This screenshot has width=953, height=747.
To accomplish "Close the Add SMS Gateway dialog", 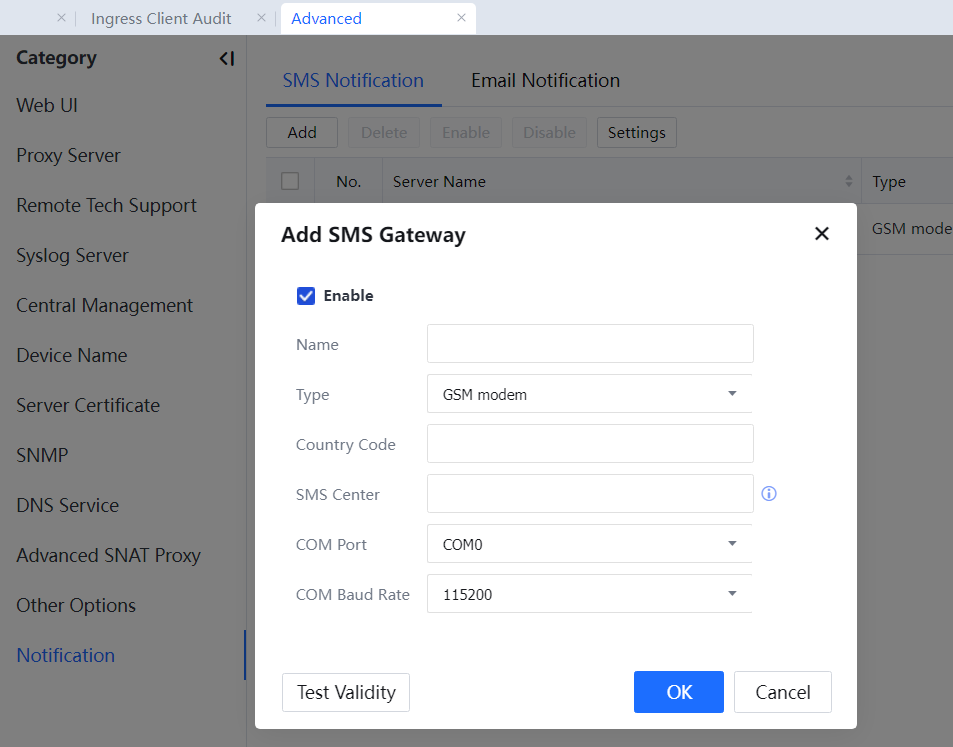I will pos(821,234).
